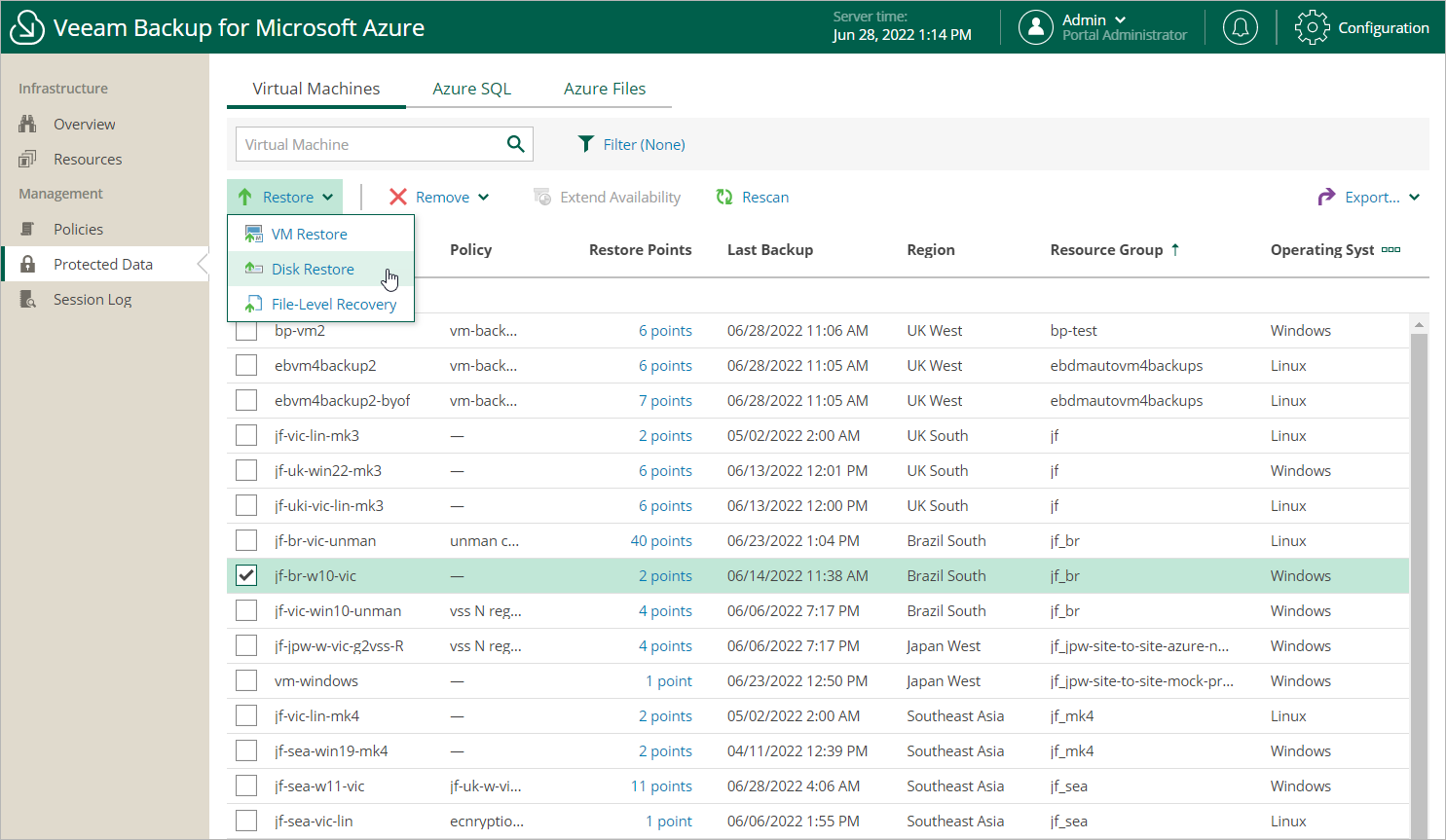Switch to the Azure SQL tab

tap(471, 89)
